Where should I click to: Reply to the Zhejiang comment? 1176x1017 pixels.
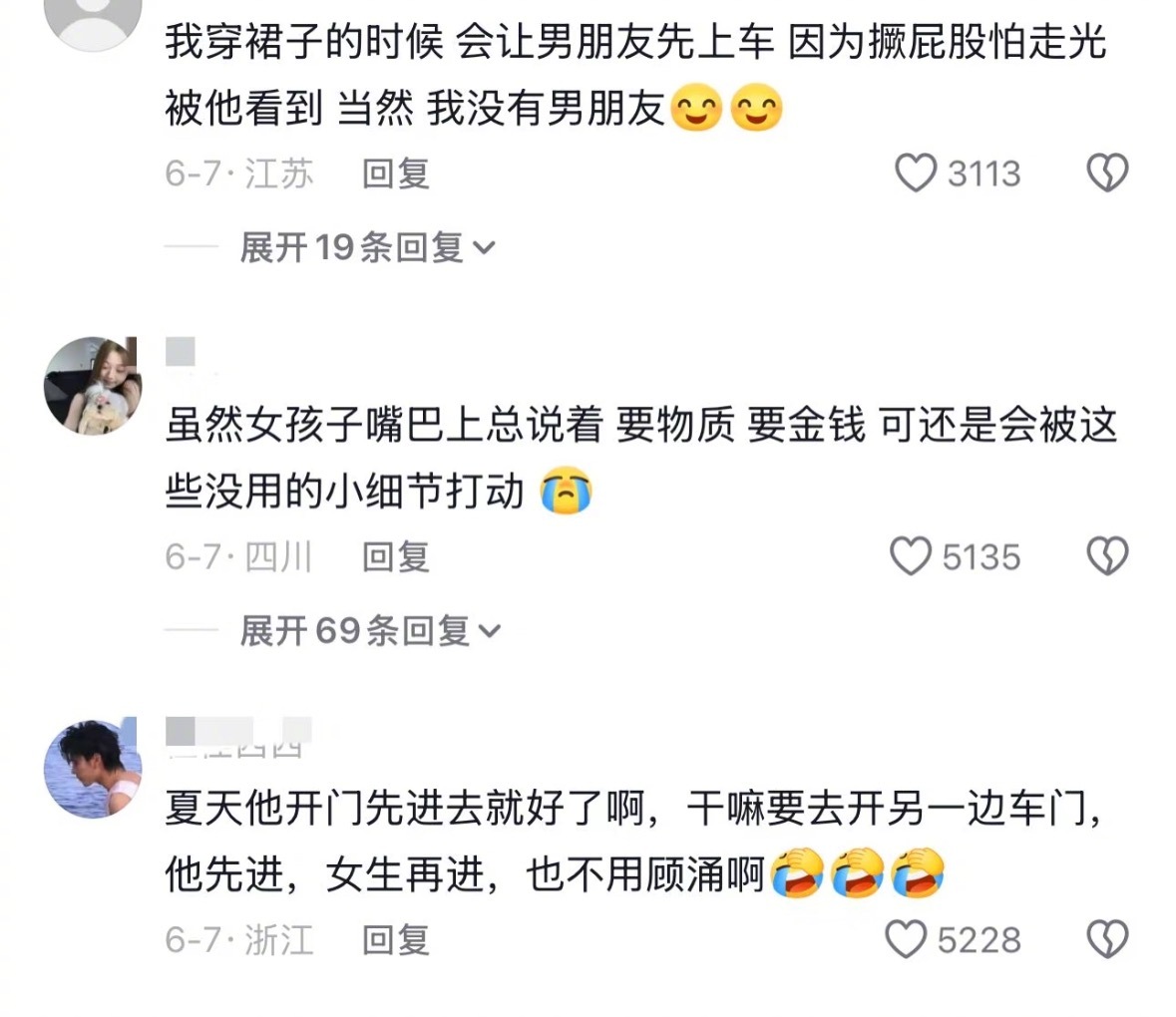point(396,940)
